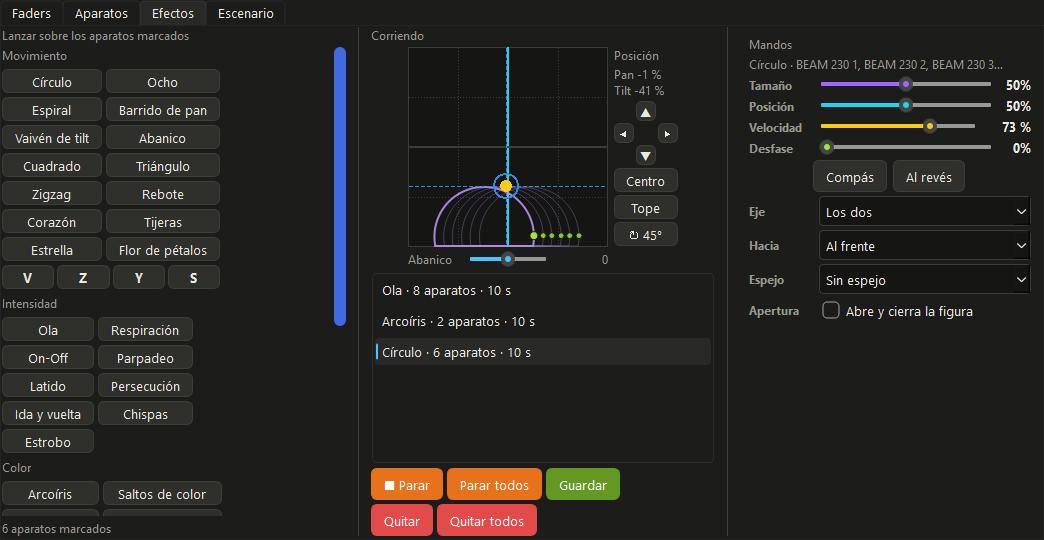Launch the Respiración effect
This screenshot has width=1044, height=540.
145,330
